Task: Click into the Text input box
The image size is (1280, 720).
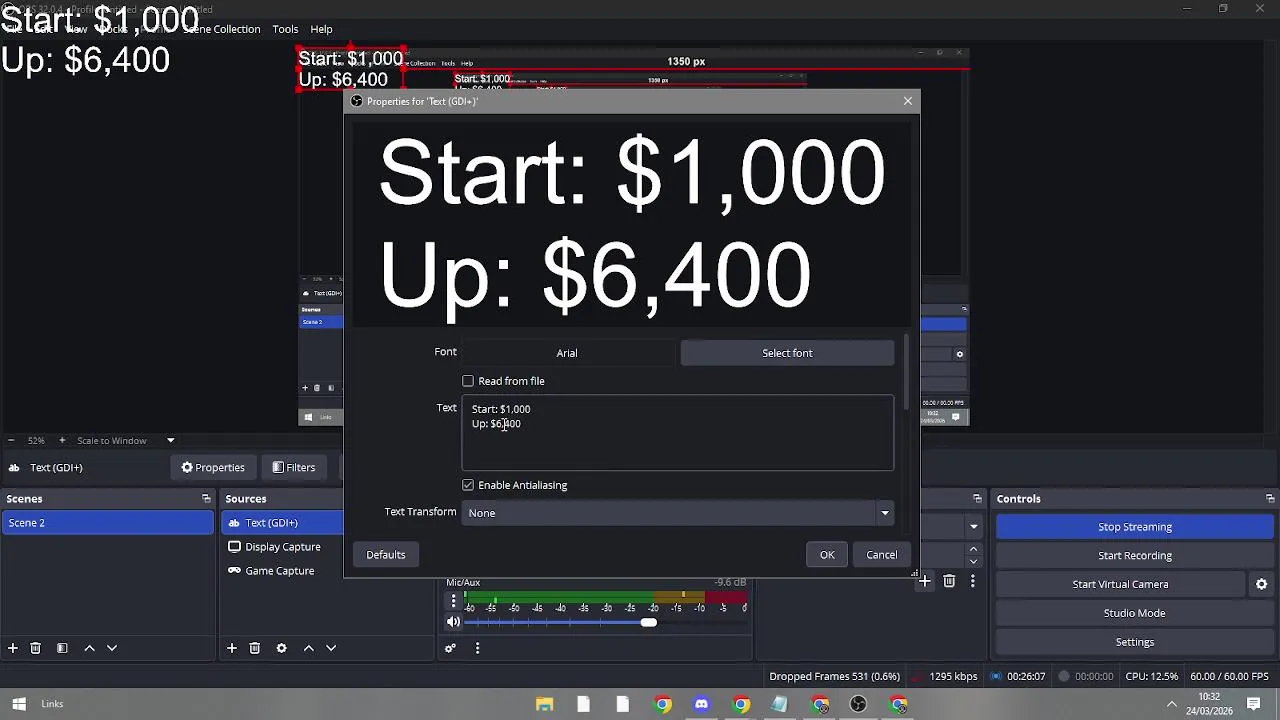Action: tap(678, 433)
